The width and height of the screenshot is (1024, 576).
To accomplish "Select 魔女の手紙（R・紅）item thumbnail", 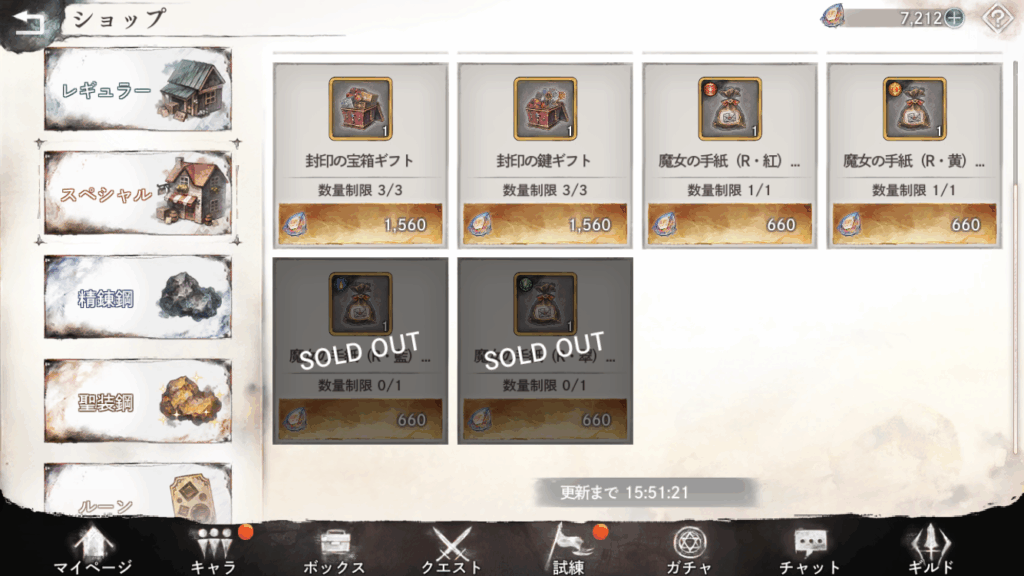I will [729, 109].
